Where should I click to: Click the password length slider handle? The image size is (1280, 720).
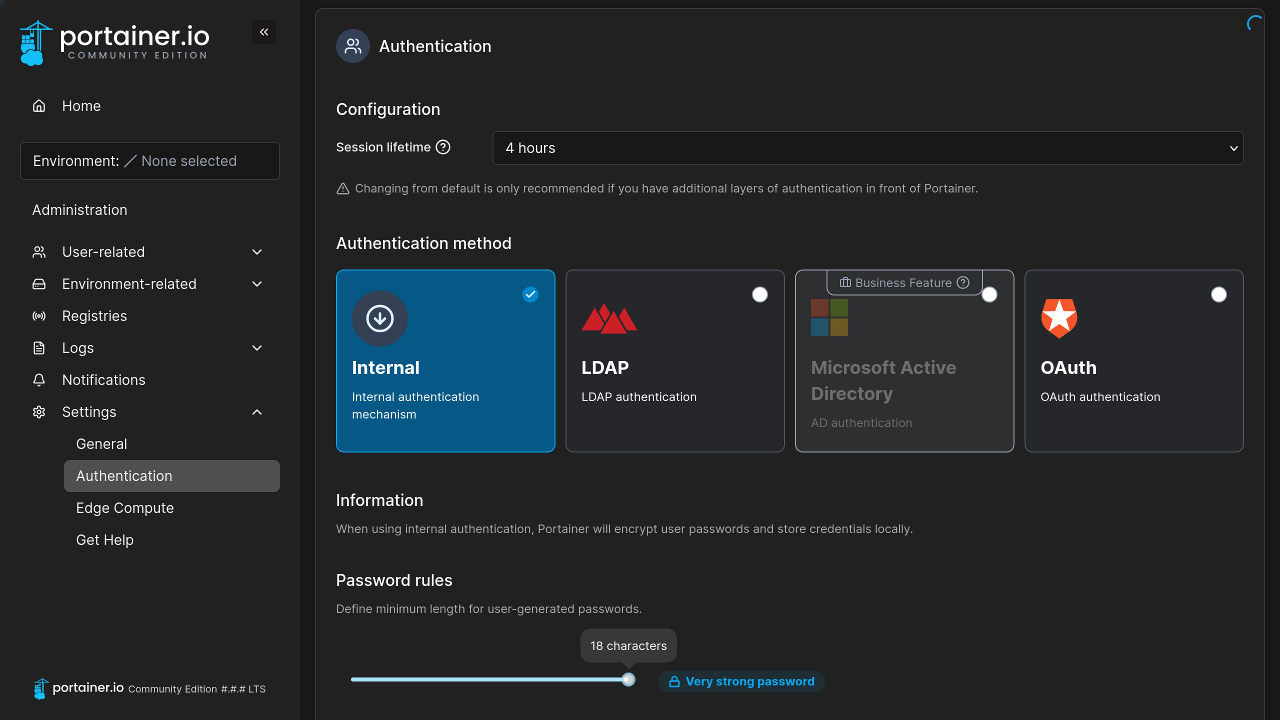tap(628, 679)
